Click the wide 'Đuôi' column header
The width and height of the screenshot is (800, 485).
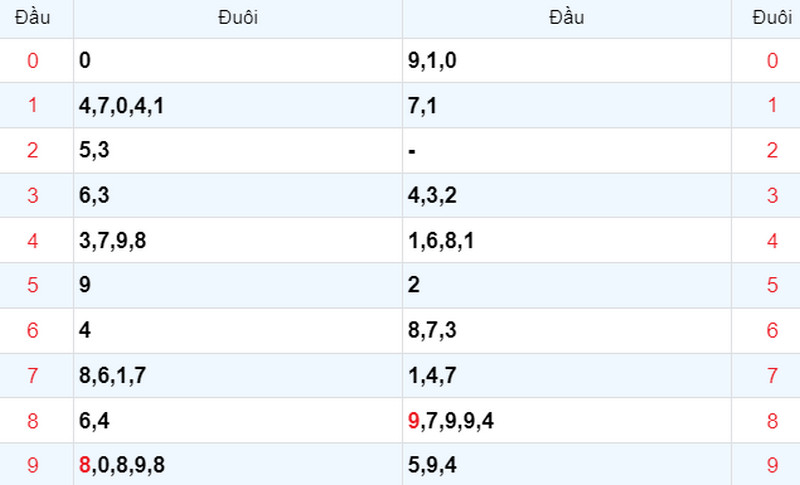(x=238, y=18)
